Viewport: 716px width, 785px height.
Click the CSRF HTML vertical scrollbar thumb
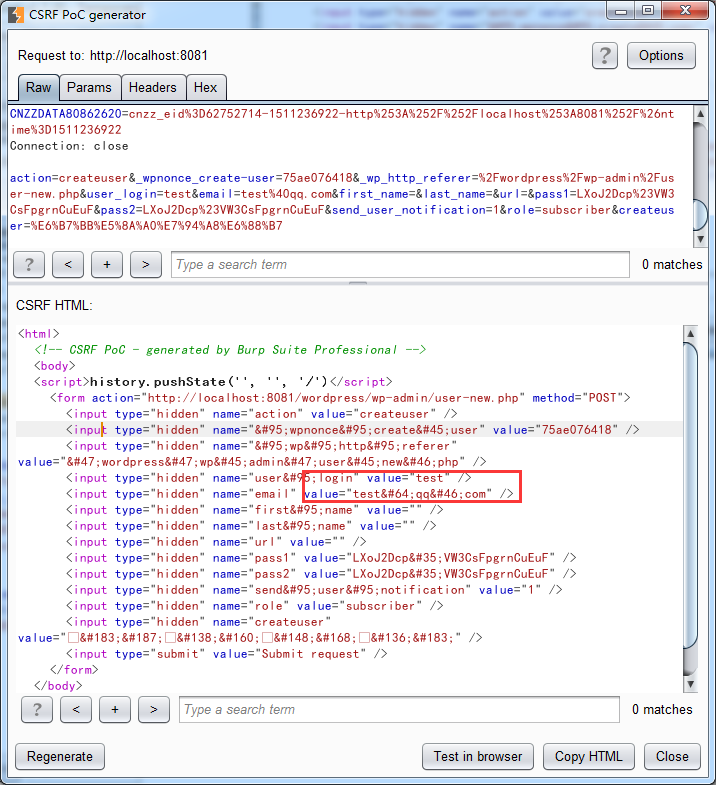[690, 496]
